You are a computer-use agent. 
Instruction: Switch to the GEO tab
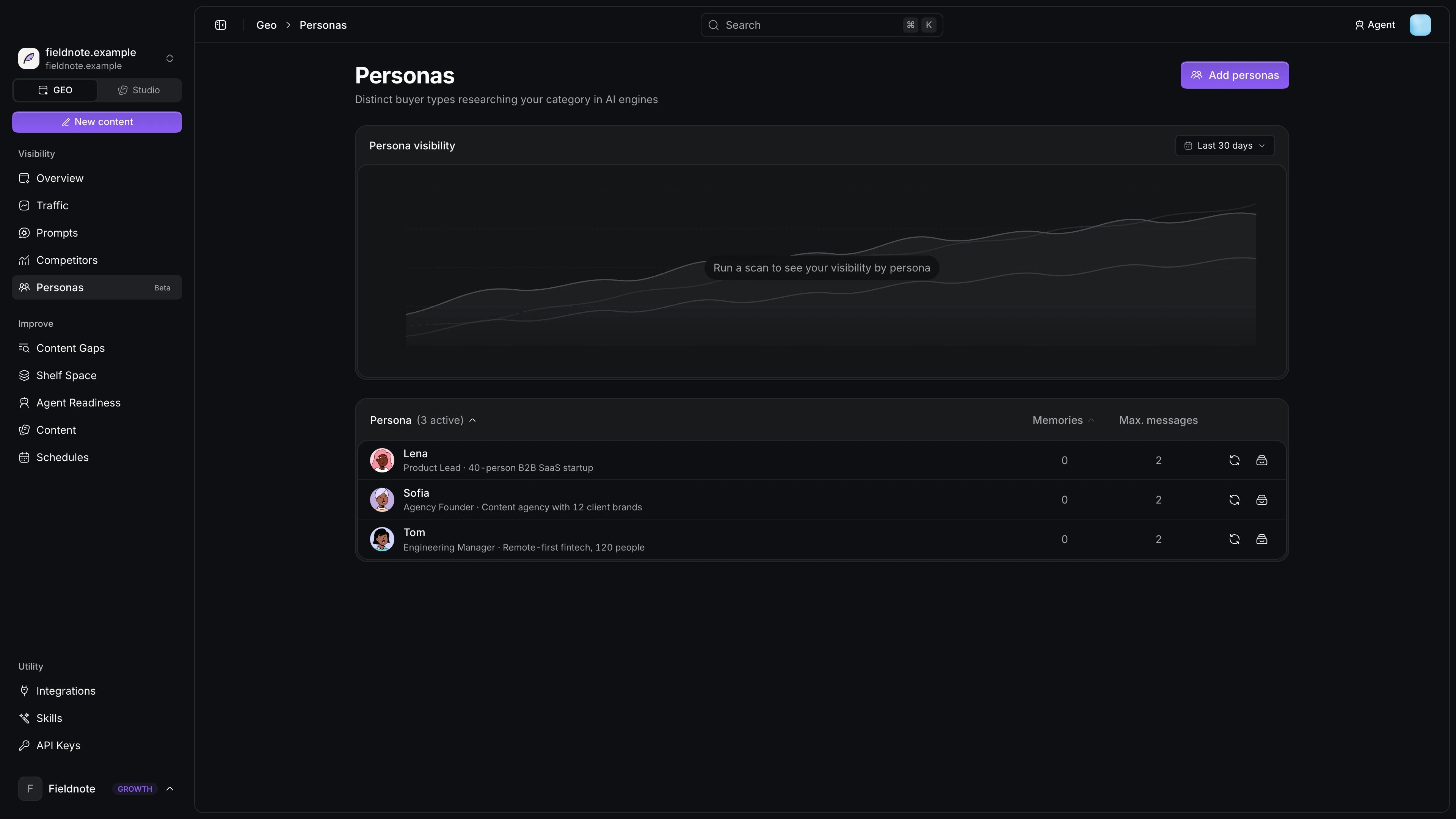(x=55, y=90)
